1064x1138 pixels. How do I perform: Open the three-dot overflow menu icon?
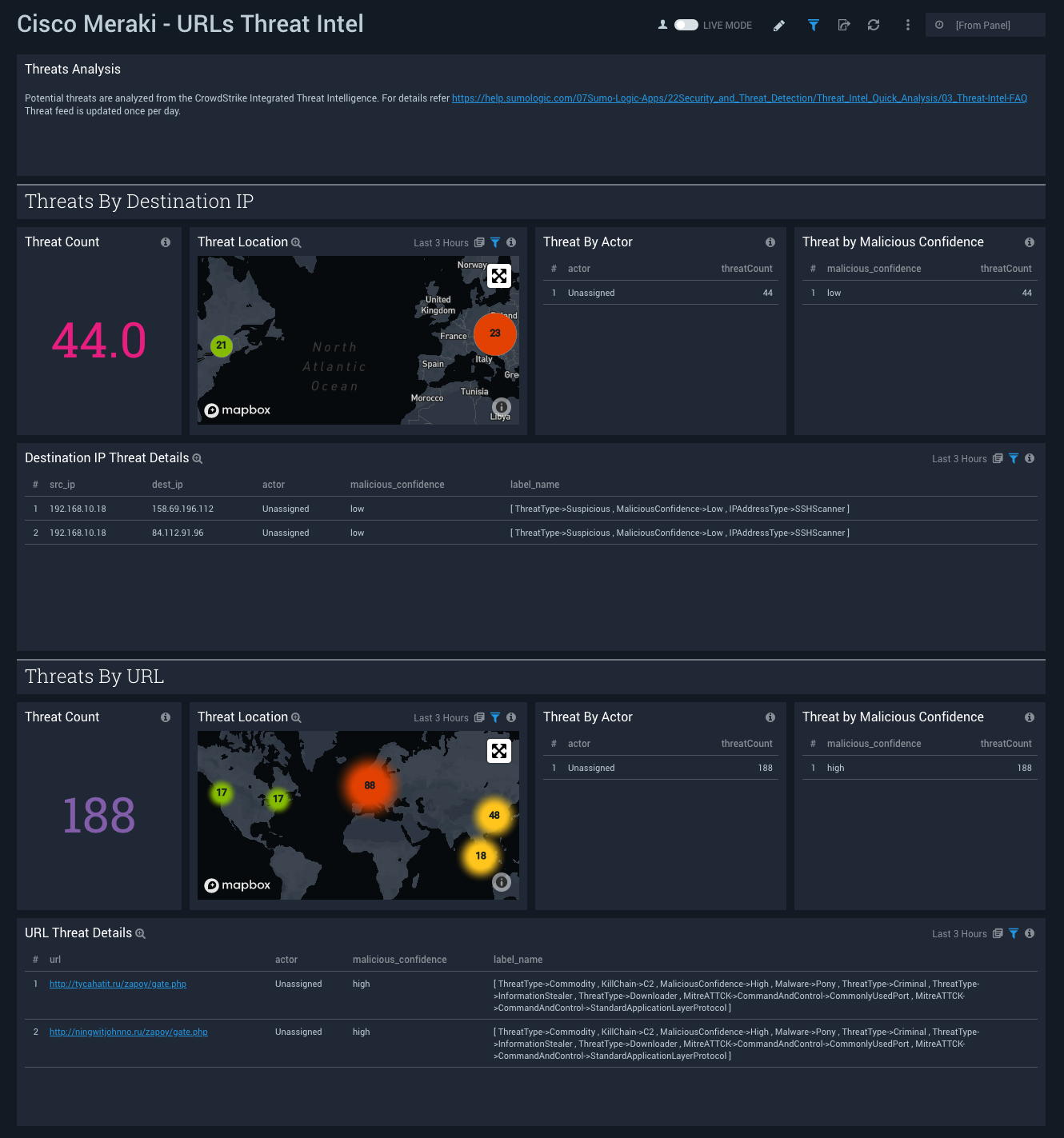907,25
